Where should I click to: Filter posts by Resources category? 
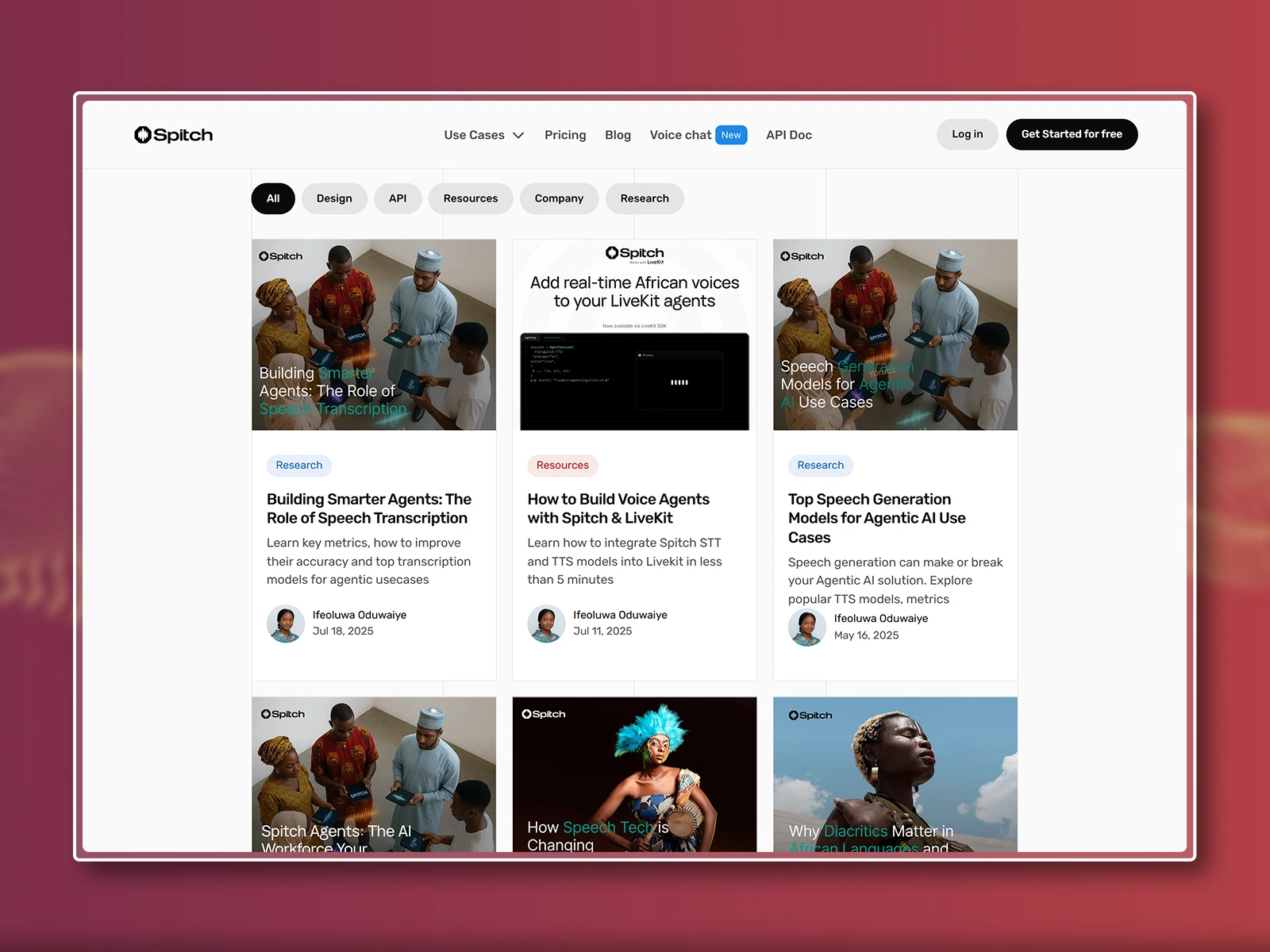[x=471, y=198]
